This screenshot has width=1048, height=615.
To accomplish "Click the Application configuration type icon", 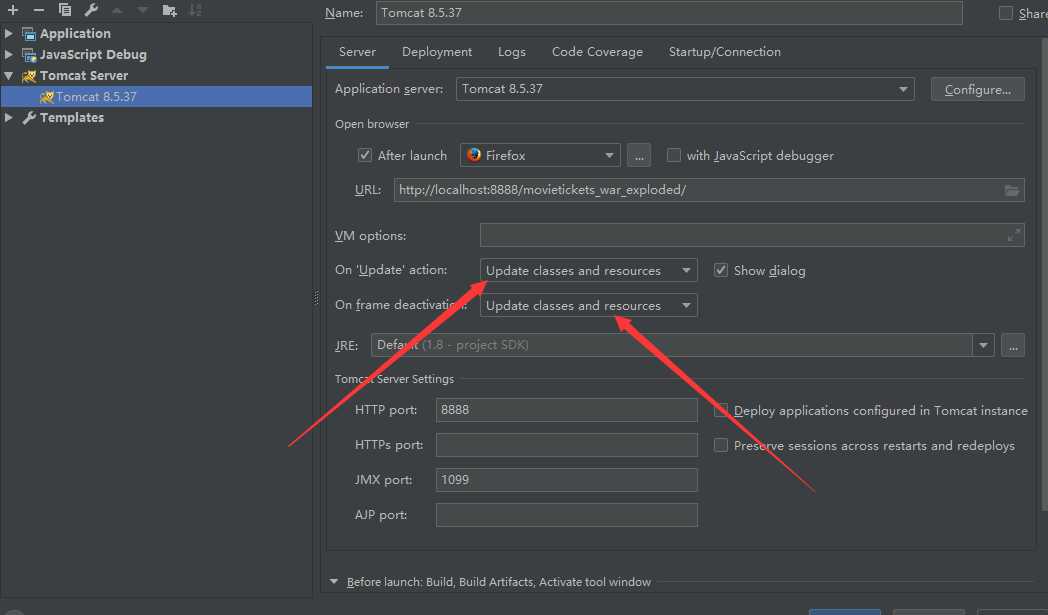I will click(x=29, y=33).
